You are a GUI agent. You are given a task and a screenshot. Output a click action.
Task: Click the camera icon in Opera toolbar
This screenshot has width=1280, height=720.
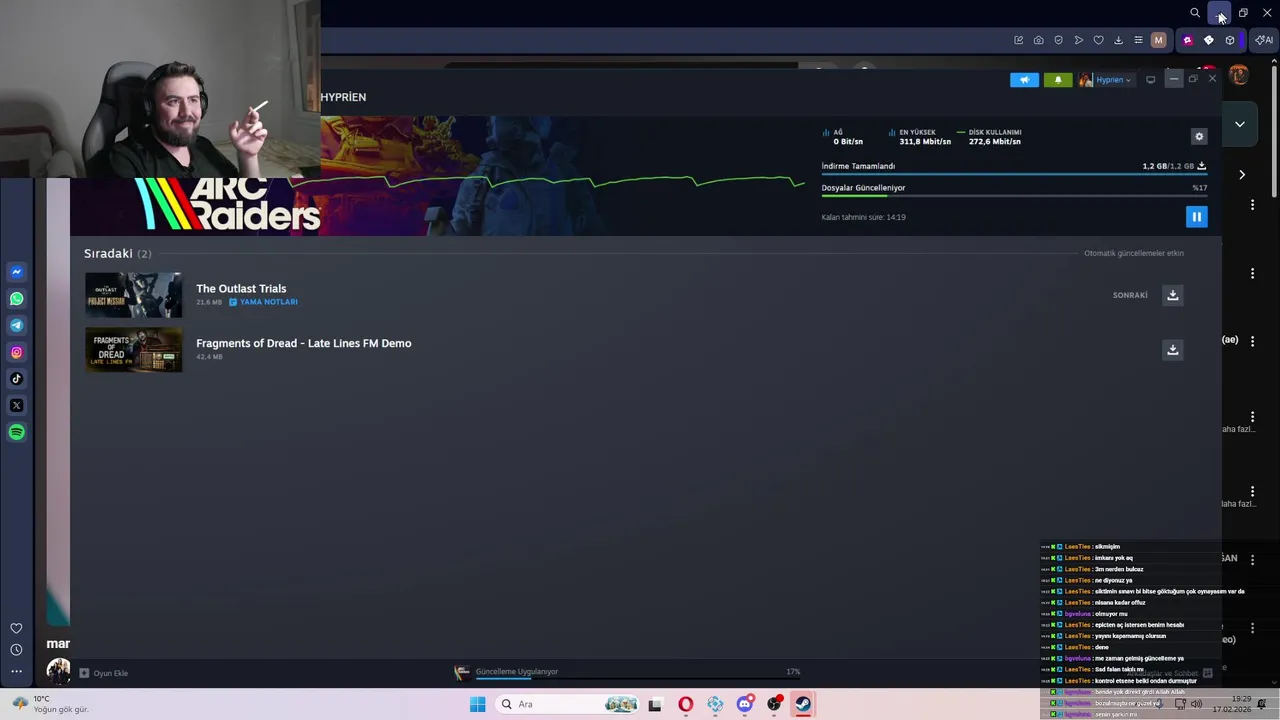click(x=1038, y=40)
